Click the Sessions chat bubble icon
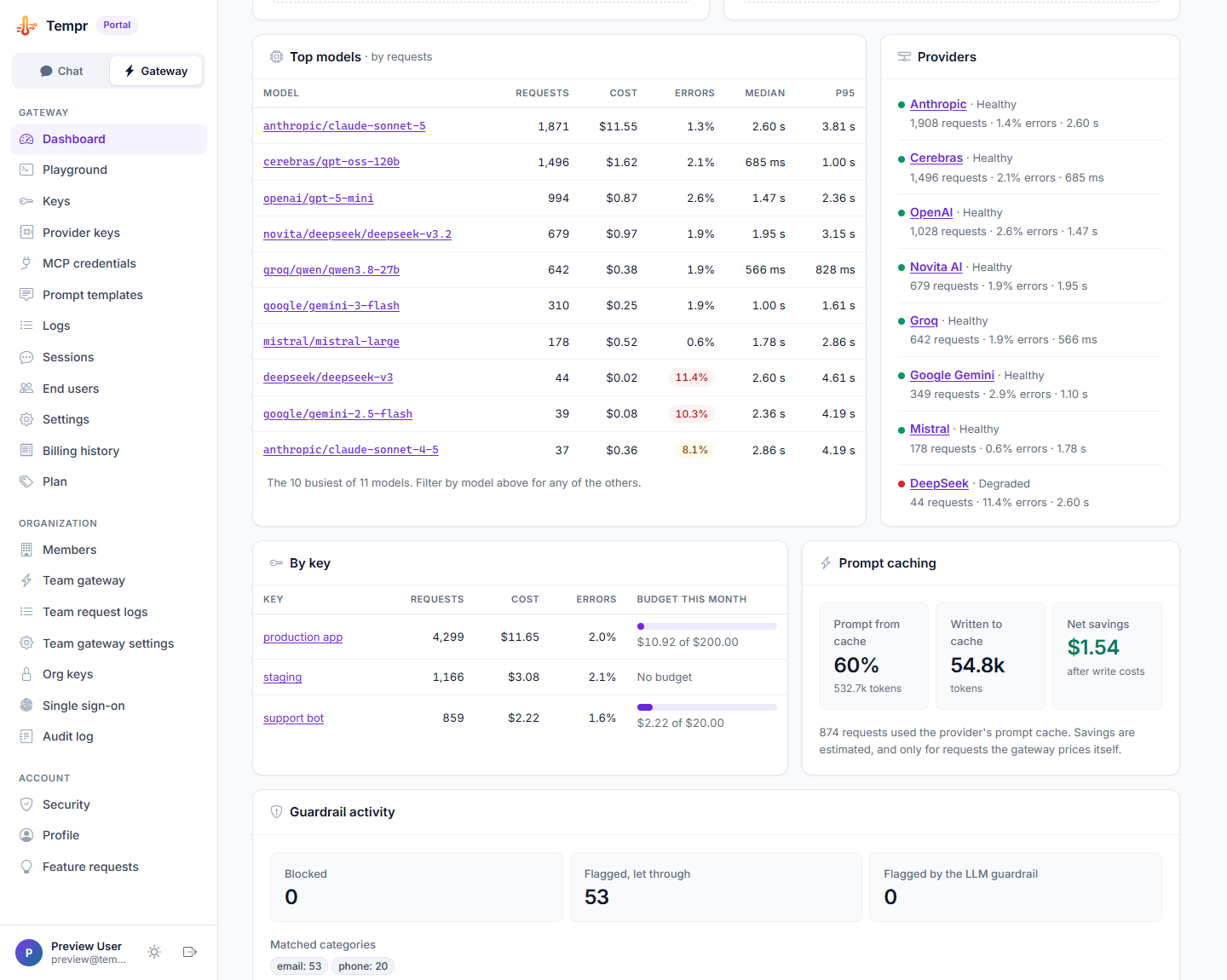Screen dimensions: 1227x980 point(26,357)
